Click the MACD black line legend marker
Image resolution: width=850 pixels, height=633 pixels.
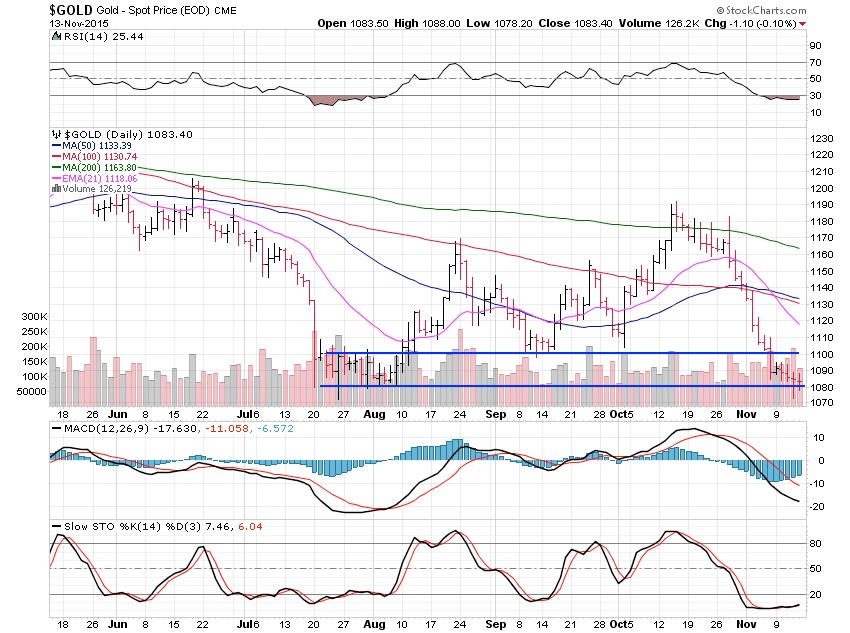pyautogui.click(x=56, y=429)
